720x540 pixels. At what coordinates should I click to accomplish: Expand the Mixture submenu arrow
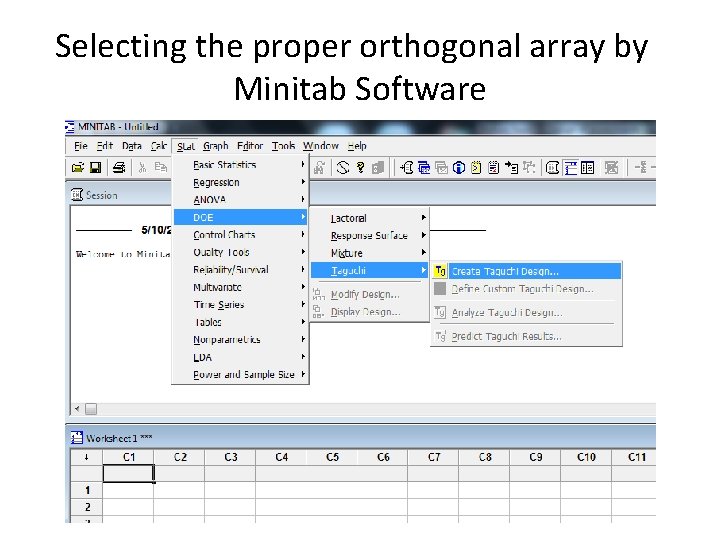tap(424, 252)
